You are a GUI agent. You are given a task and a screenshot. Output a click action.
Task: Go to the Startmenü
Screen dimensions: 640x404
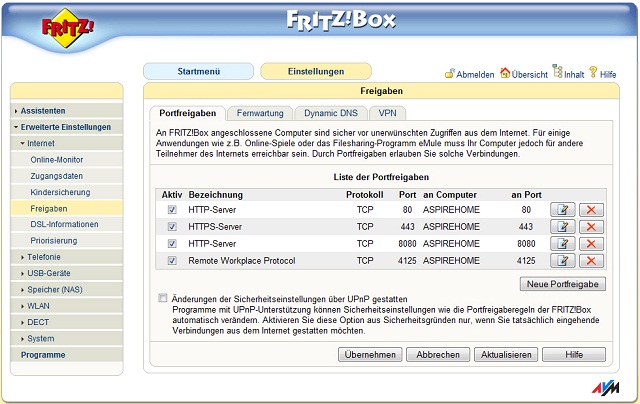tap(198, 71)
